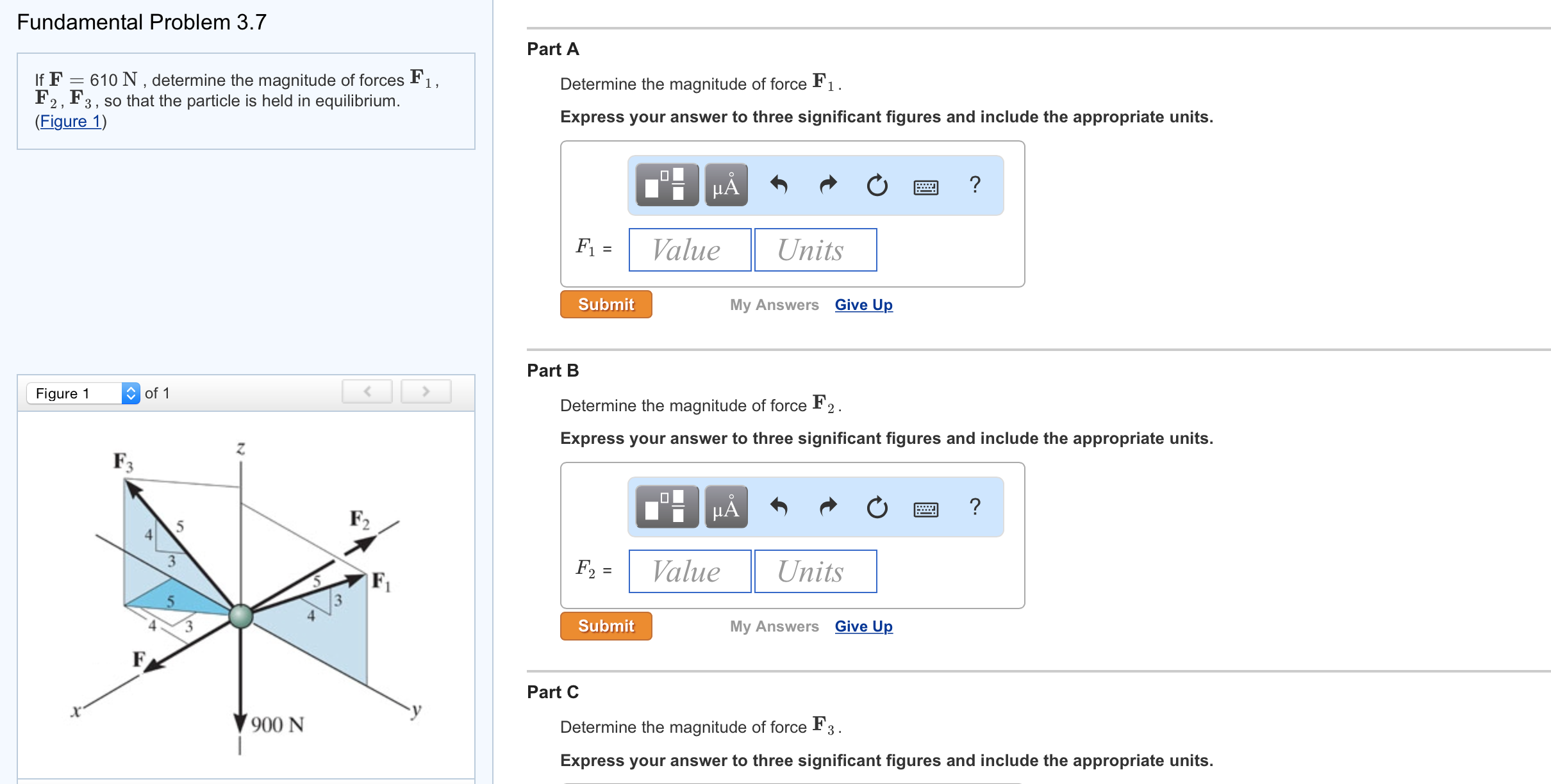Go to the next figure using the right arrow
Viewport: 1551px width, 784px height.
(426, 391)
